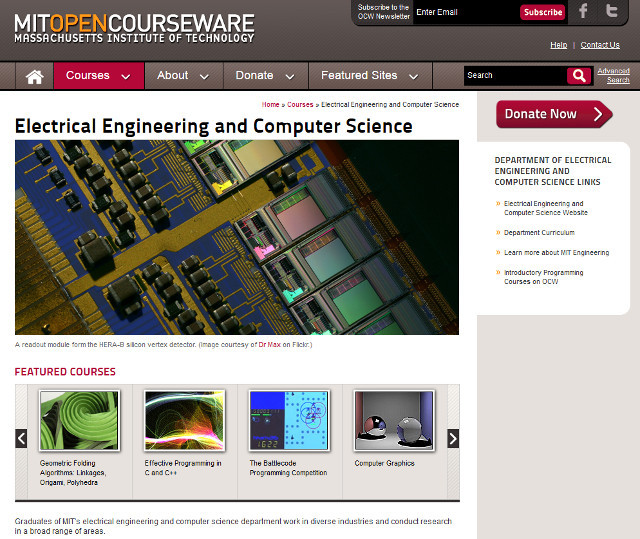Click the Home breadcrumb link

click(270, 104)
